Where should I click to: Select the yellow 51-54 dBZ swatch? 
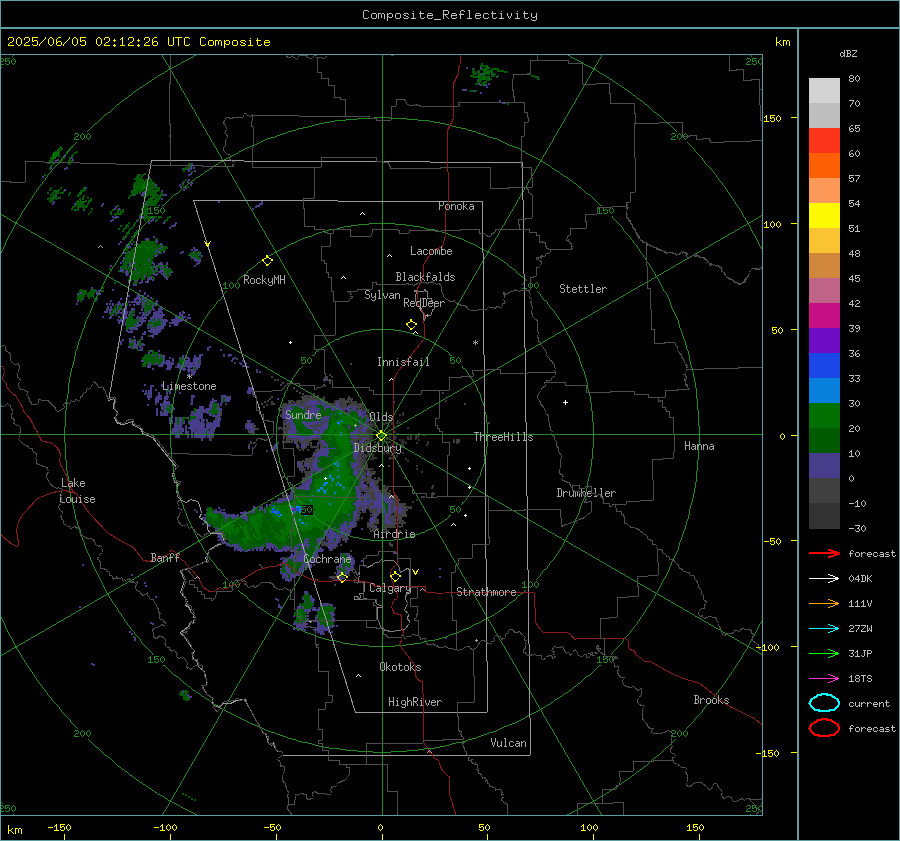tap(824, 216)
